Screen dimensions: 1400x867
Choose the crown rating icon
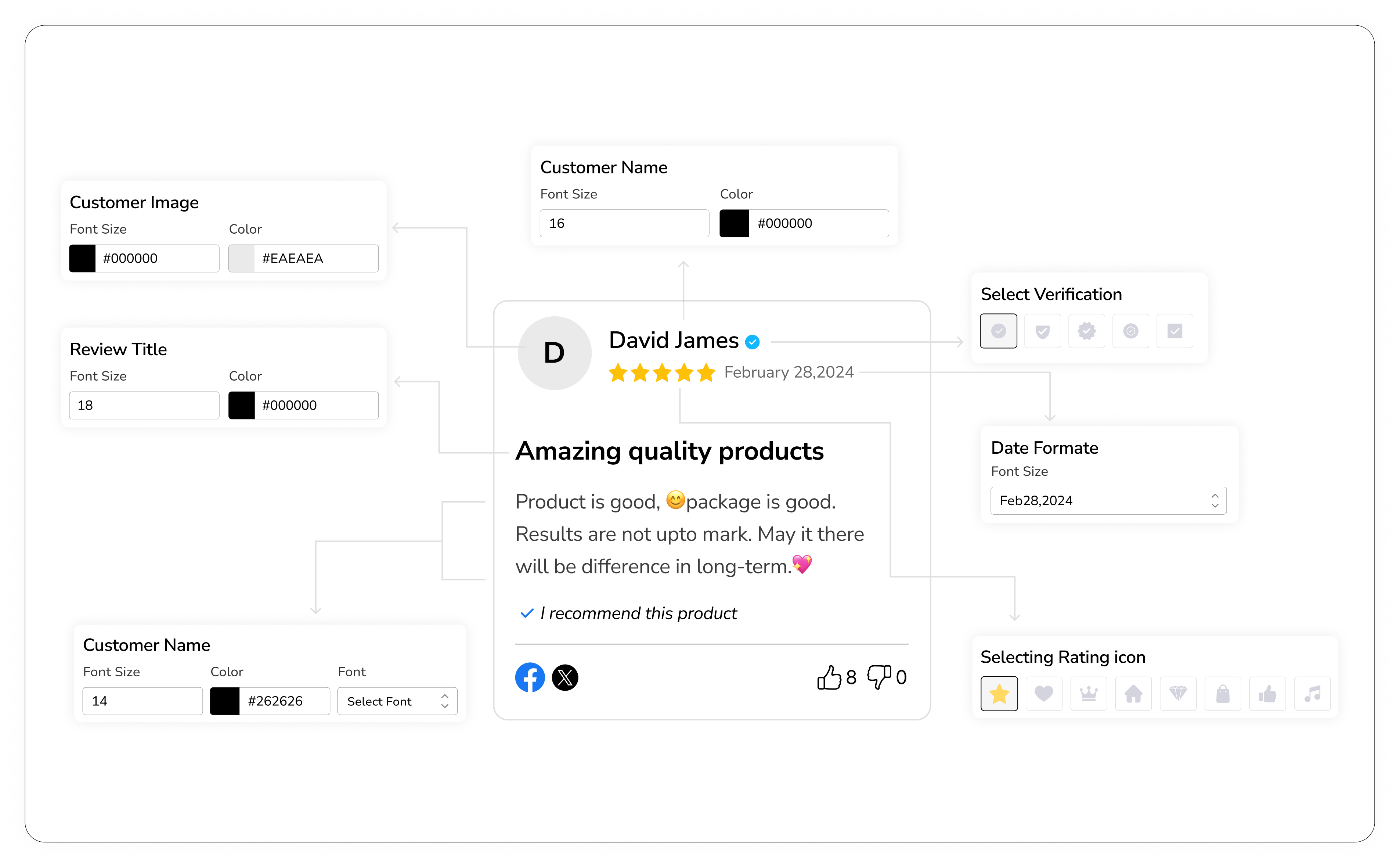coord(1089,694)
